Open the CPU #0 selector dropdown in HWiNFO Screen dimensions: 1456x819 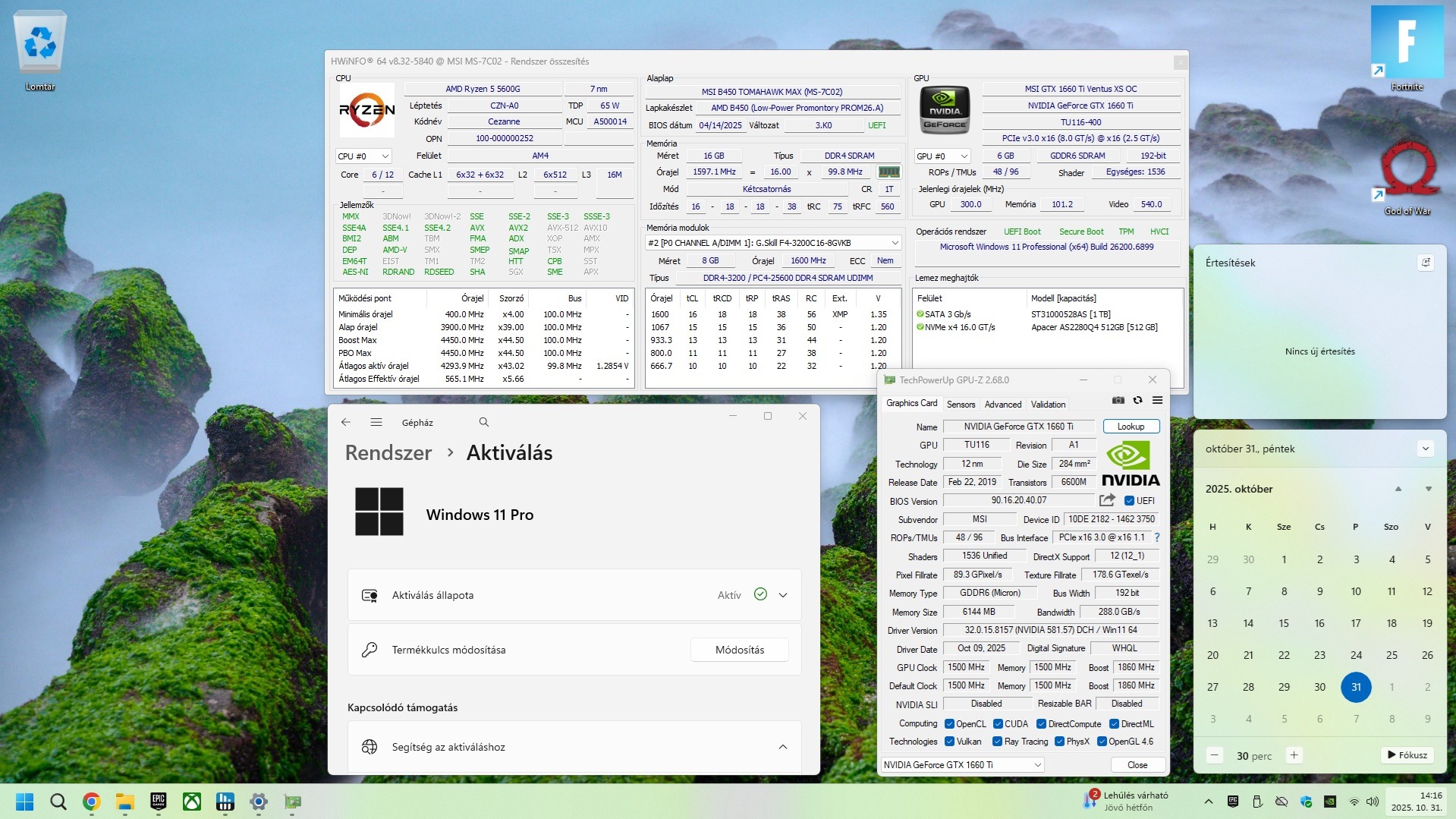click(363, 156)
